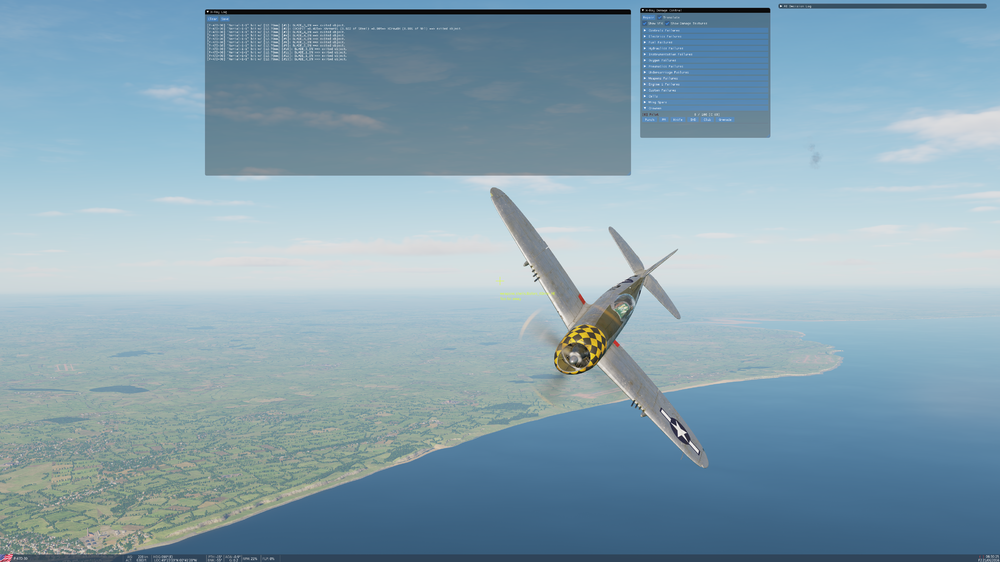Expand the collapsed log window at top right

[x=781, y=6]
